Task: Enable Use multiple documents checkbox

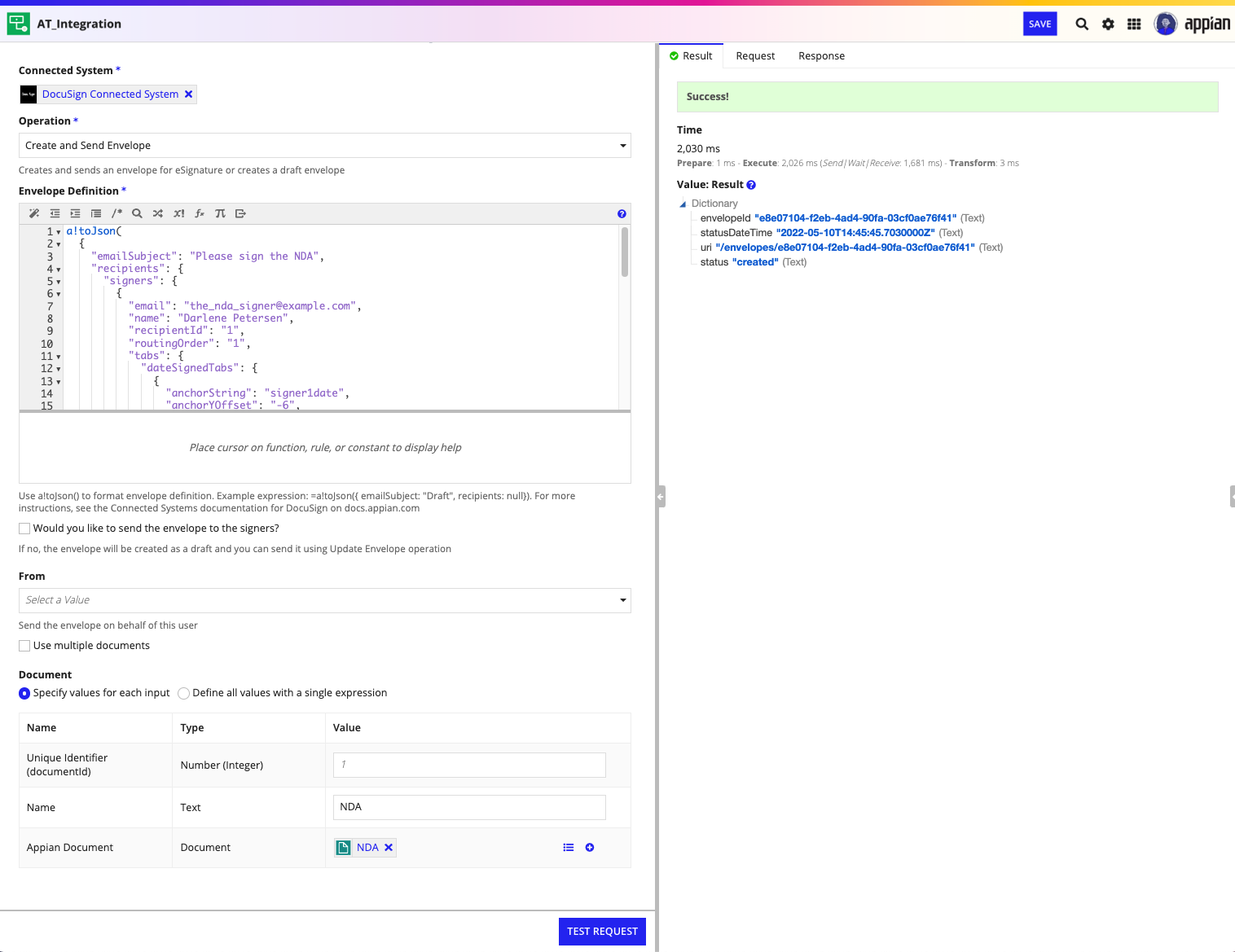Action: [24, 646]
